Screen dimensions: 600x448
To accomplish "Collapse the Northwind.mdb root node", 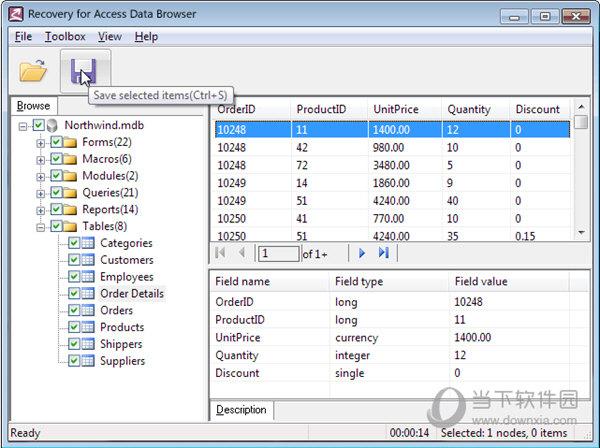I will [x=23, y=126].
